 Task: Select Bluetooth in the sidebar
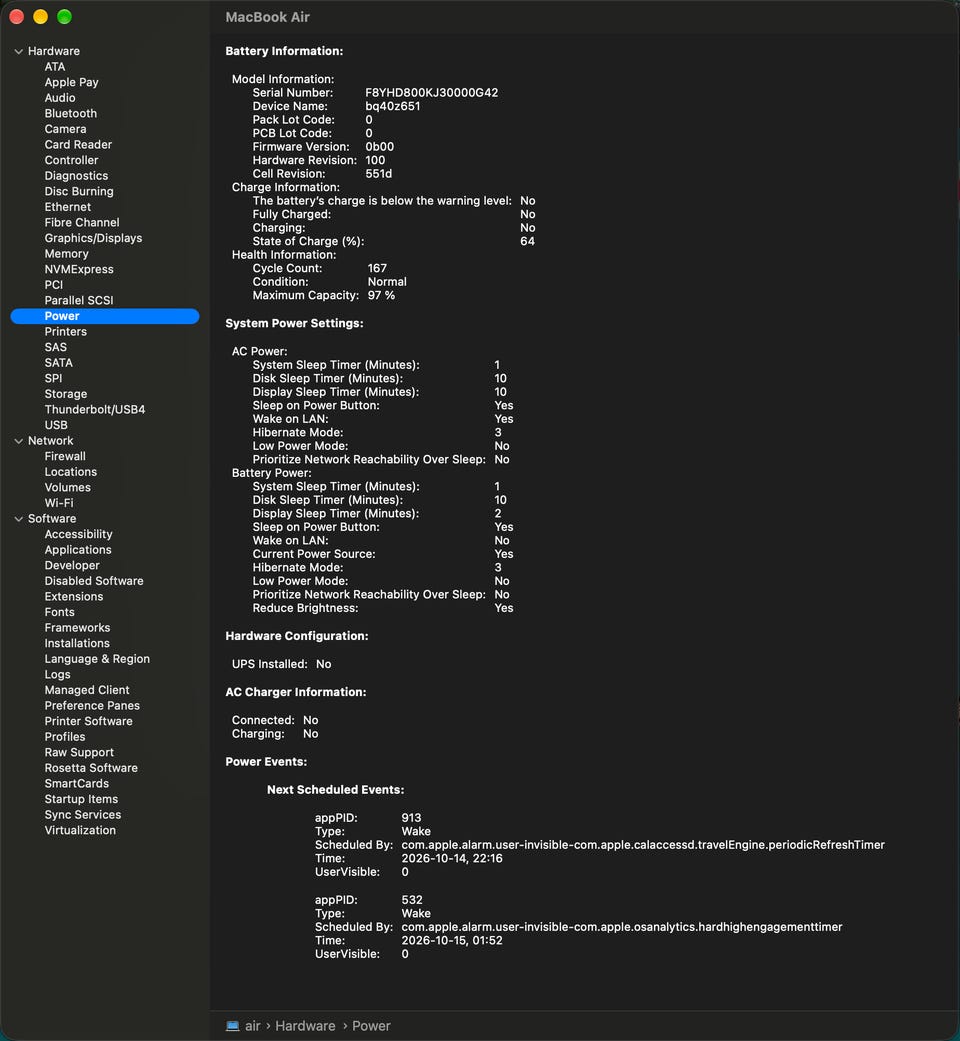(x=70, y=114)
